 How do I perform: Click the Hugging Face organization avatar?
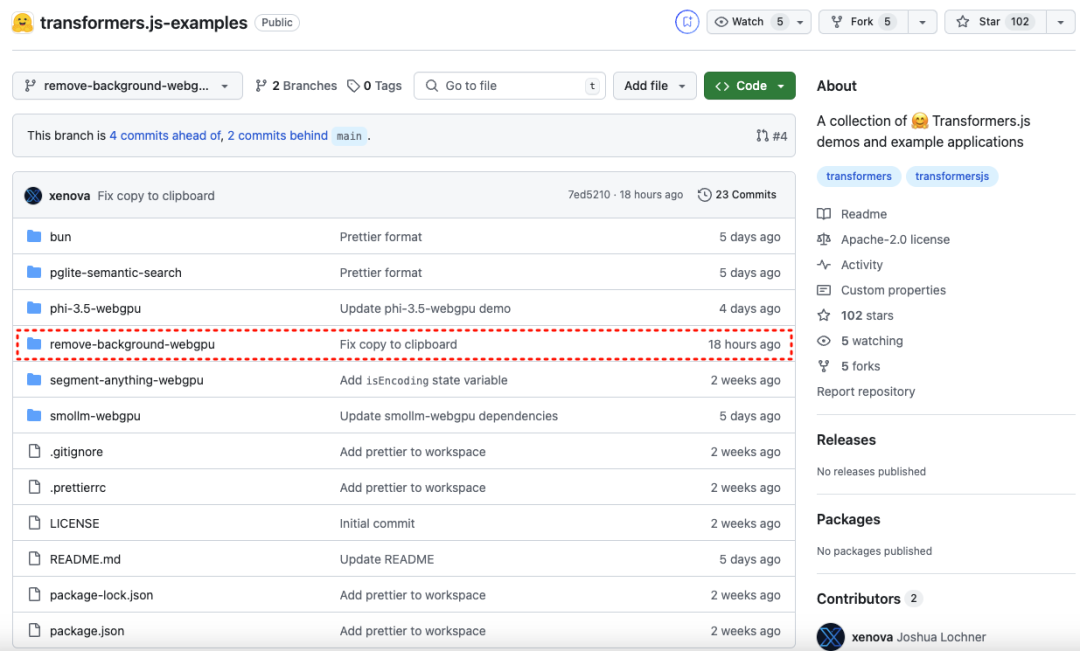[22, 22]
